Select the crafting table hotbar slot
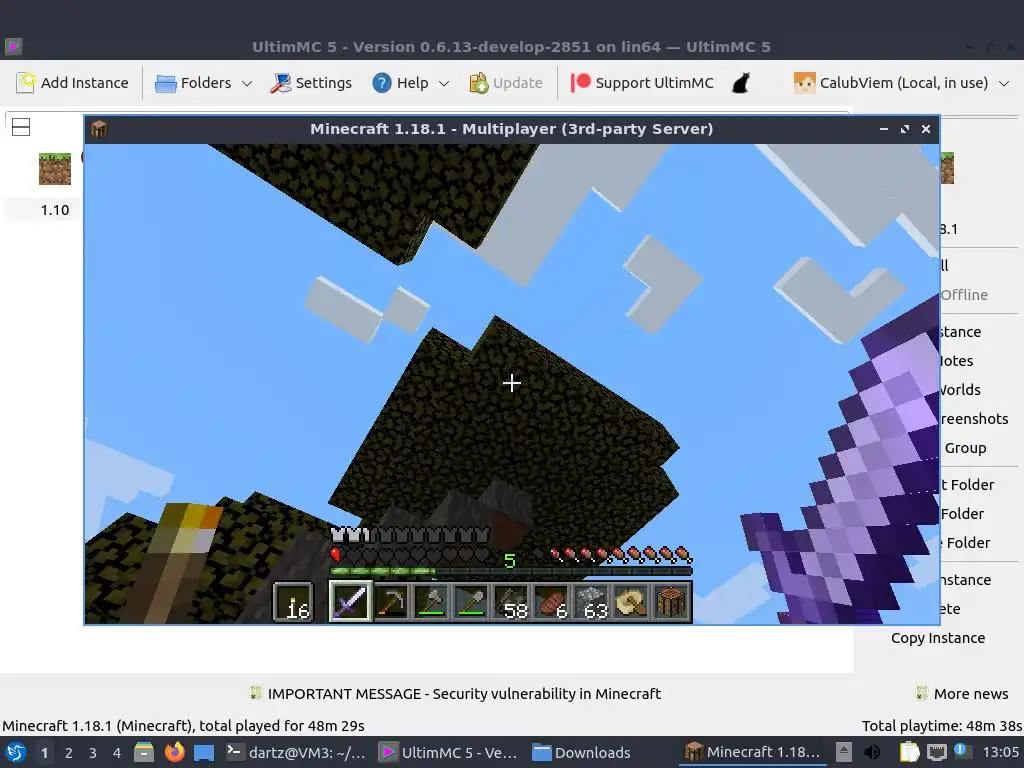Screen dimensions: 1024x768 click(671, 601)
